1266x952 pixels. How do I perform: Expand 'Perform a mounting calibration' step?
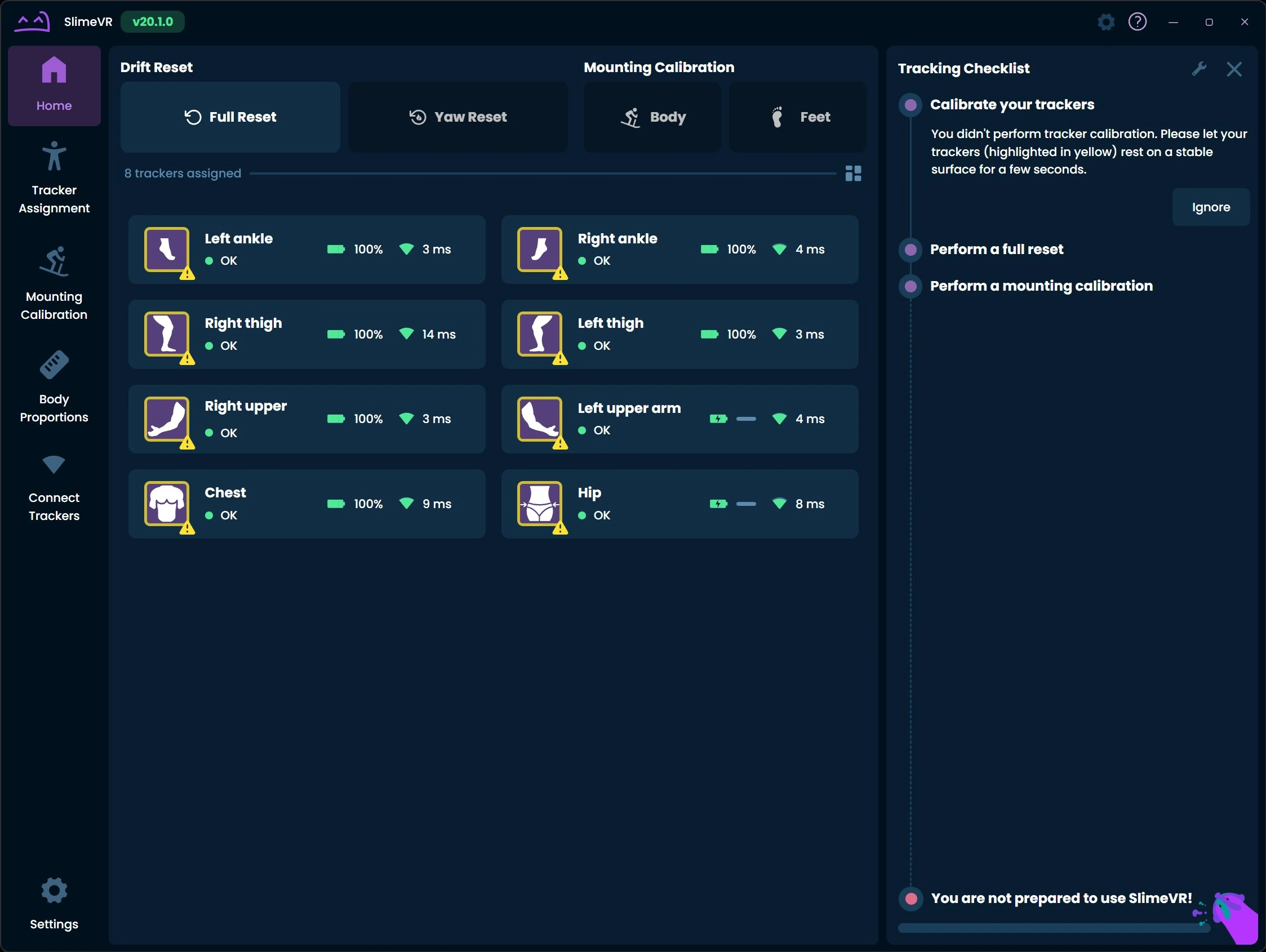[1041, 286]
